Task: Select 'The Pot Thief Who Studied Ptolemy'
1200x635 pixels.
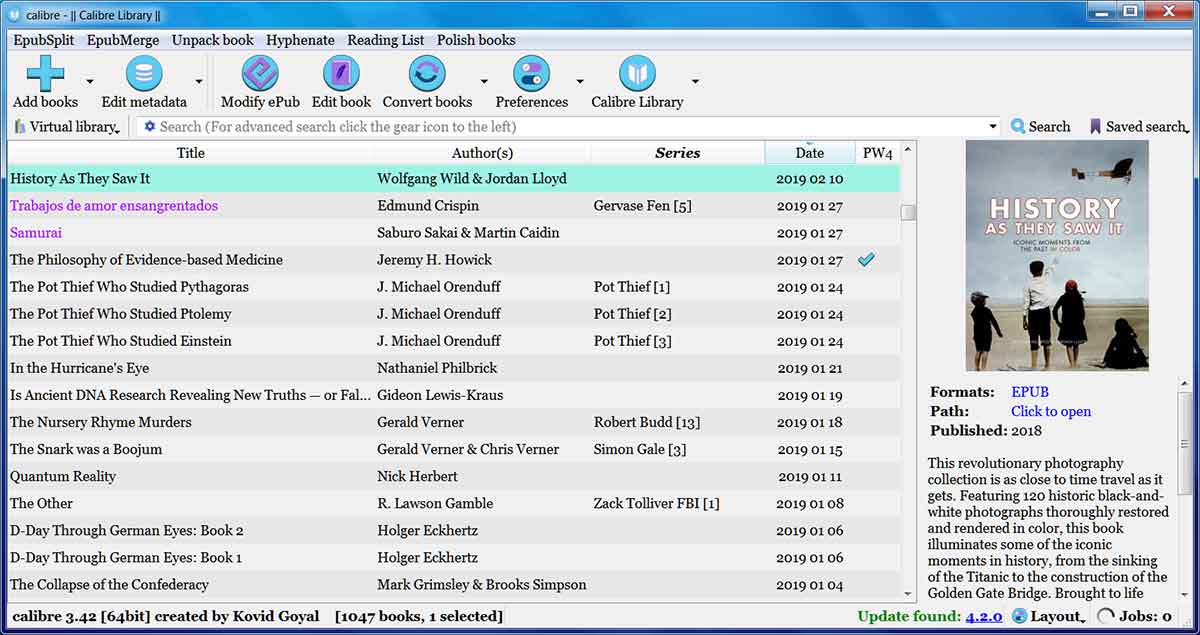Action: pyautogui.click(x=120, y=314)
